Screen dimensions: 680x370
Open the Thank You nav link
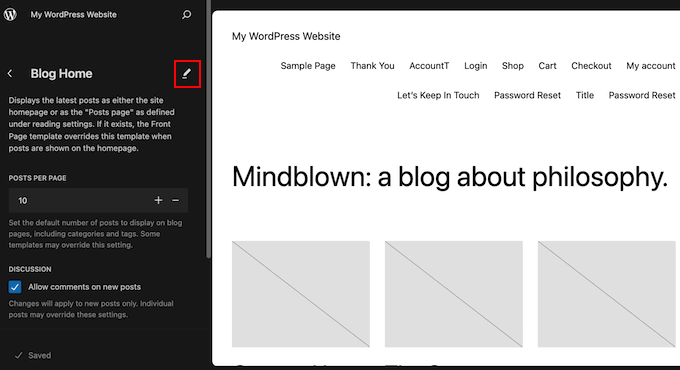coord(373,66)
